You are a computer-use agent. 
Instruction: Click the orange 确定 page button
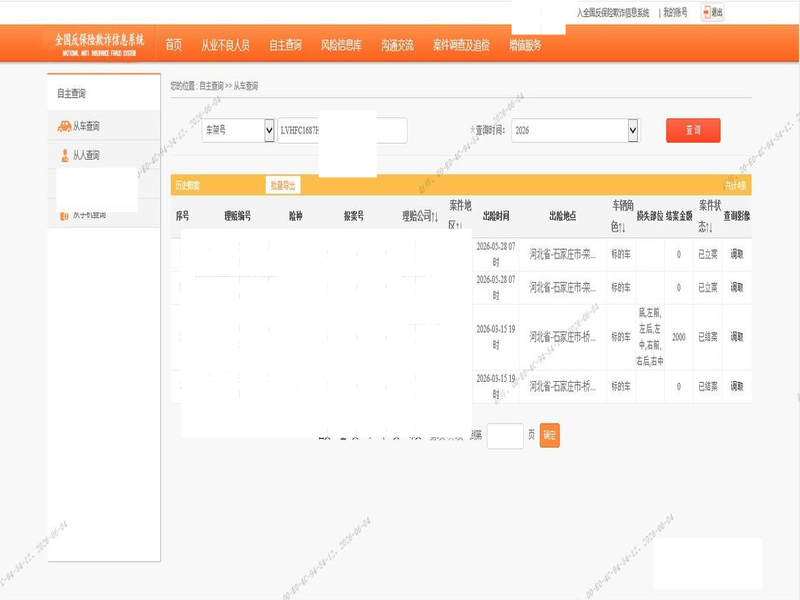click(549, 435)
